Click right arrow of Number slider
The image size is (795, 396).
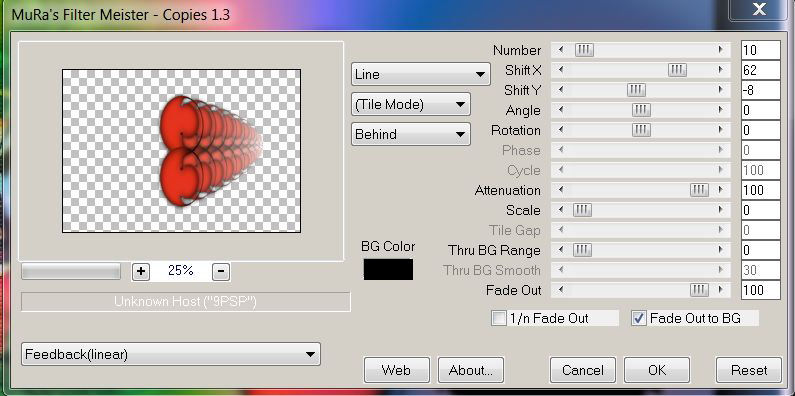tap(720, 50)
